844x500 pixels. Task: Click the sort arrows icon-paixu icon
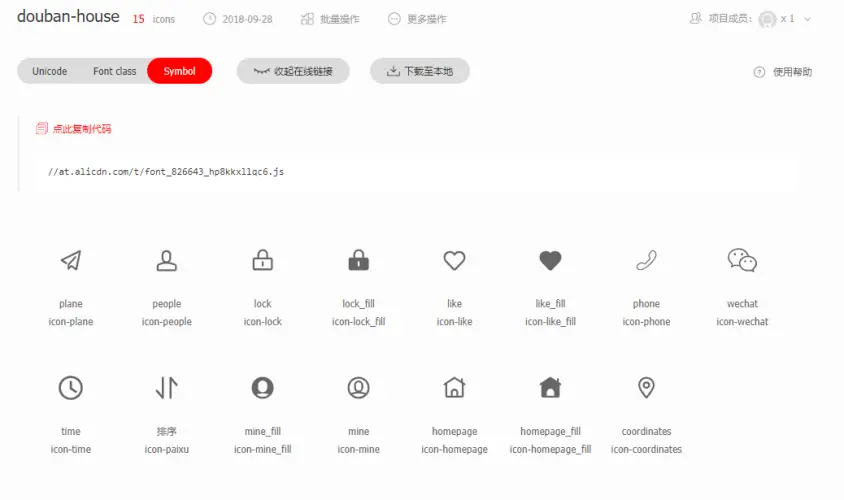(x=166, y=388)
